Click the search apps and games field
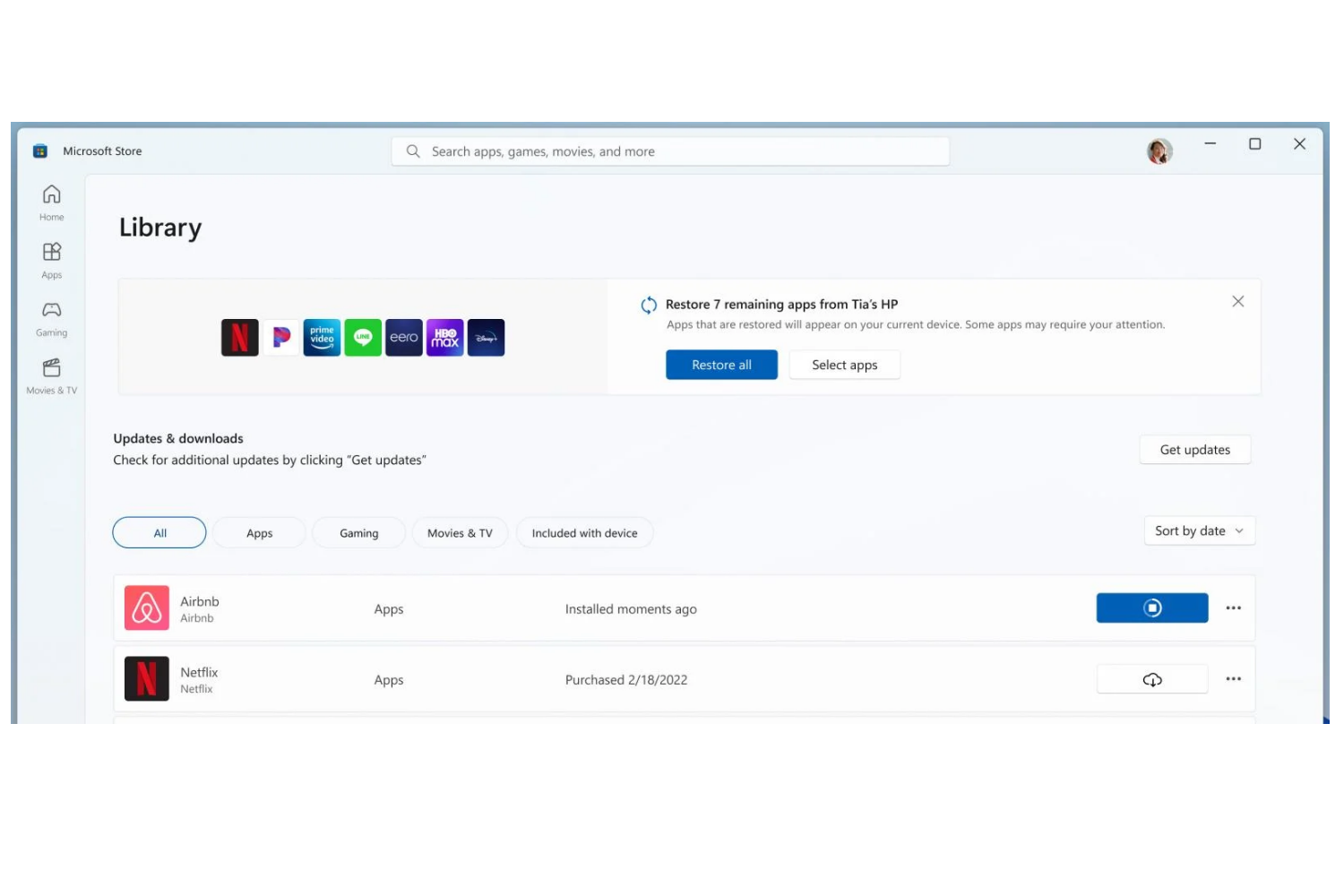Viewport: 1344px width, 896px height. click(670, 151)
